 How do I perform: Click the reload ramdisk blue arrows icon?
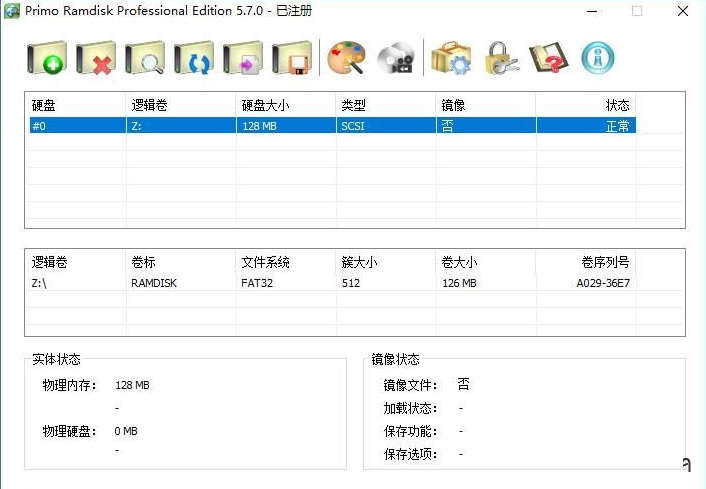tap(194, 58)
